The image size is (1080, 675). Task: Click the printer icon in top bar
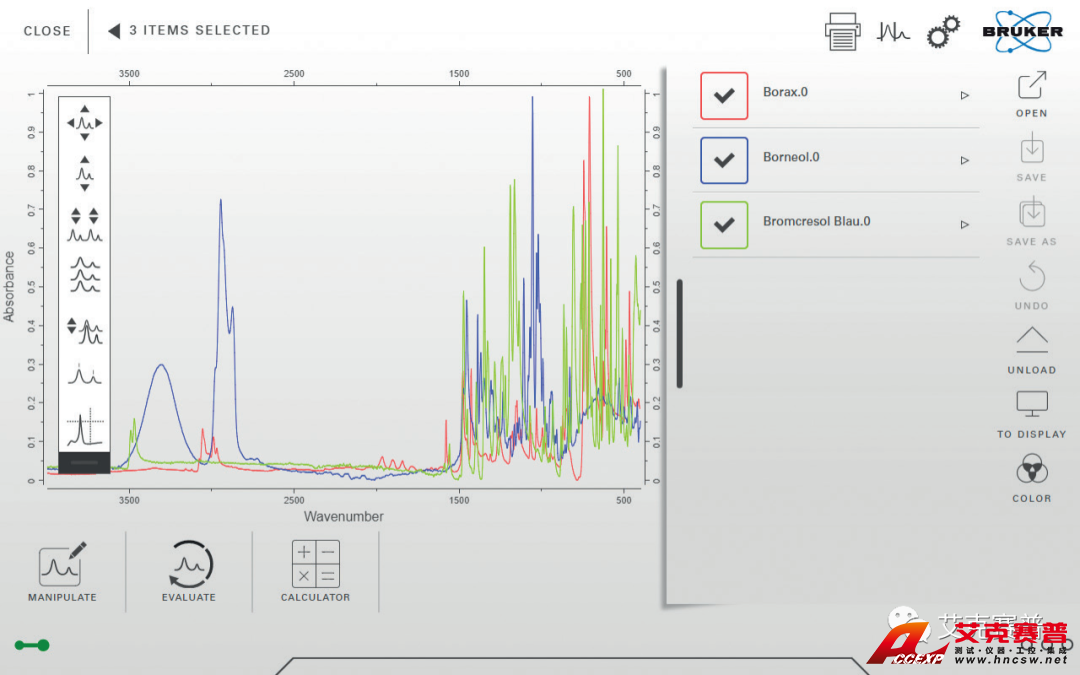[x=842, y=32]
